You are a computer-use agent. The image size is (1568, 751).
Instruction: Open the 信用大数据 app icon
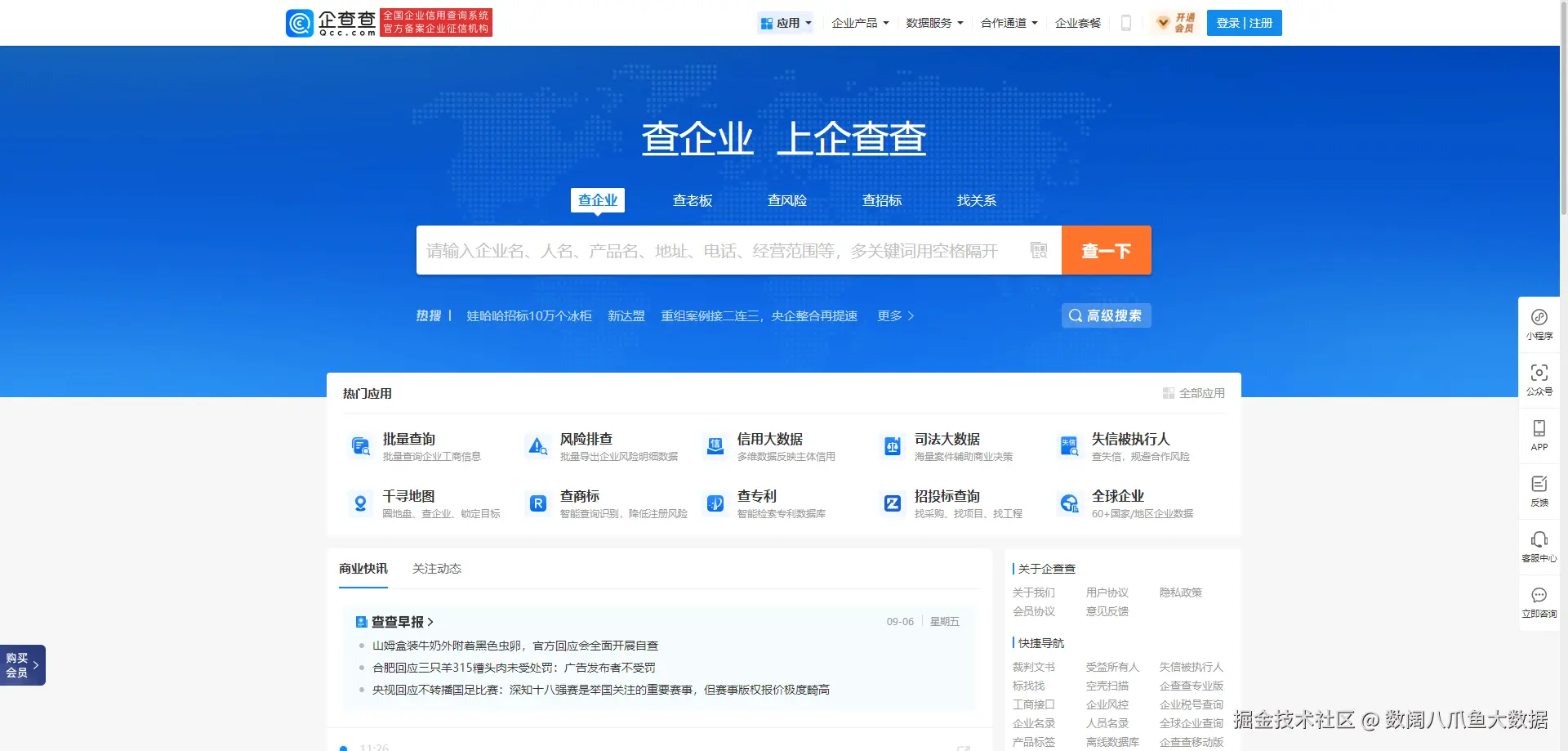click(715, 446)
